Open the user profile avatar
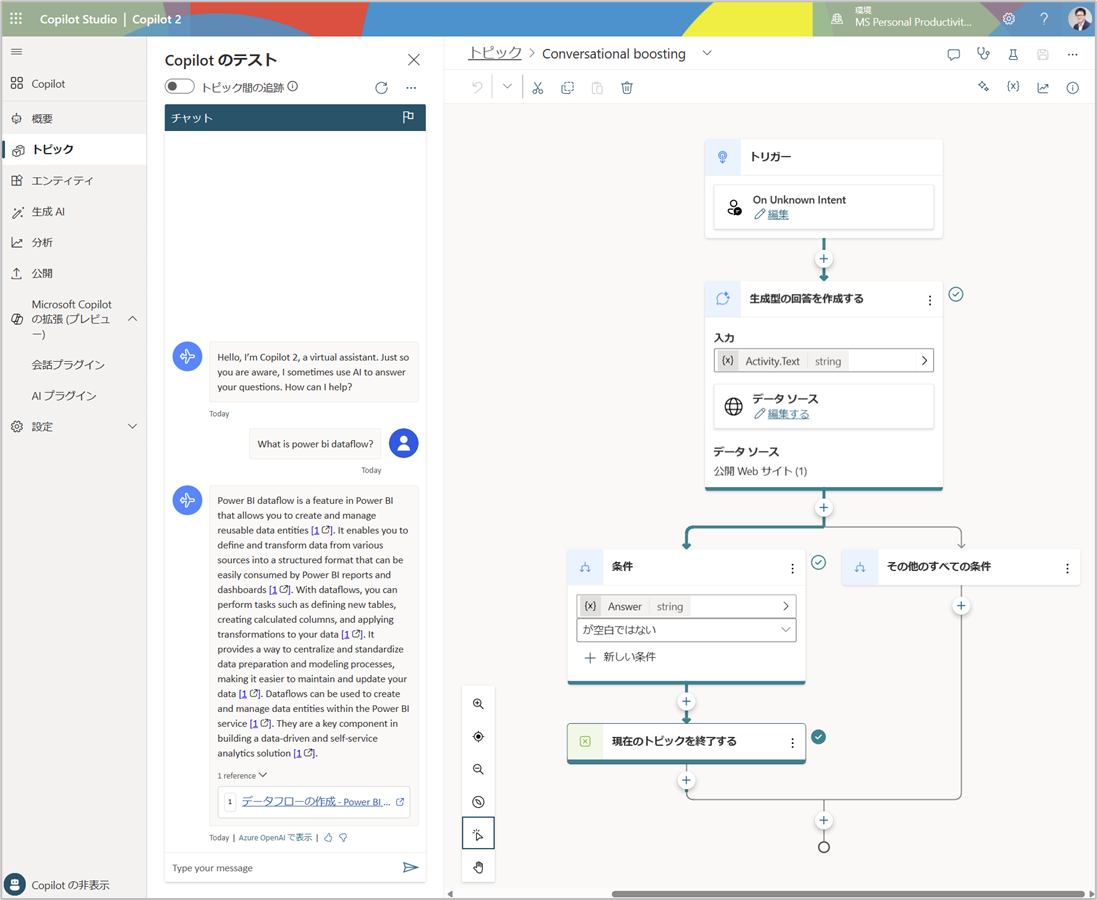The width and height of the screenshot is (1097, 900). tap(1080, 18)
